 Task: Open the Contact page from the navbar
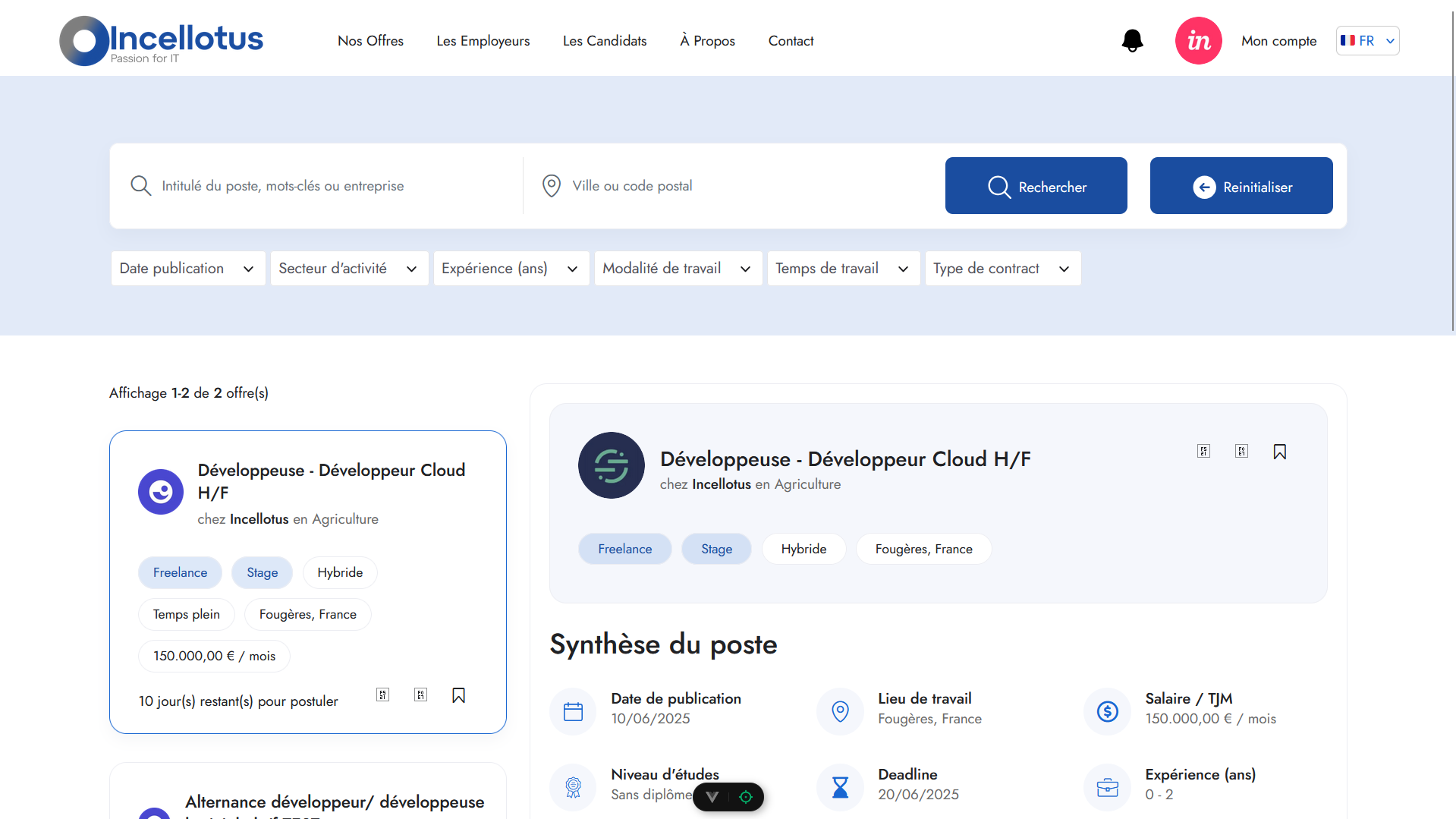(x=791, y=41)
